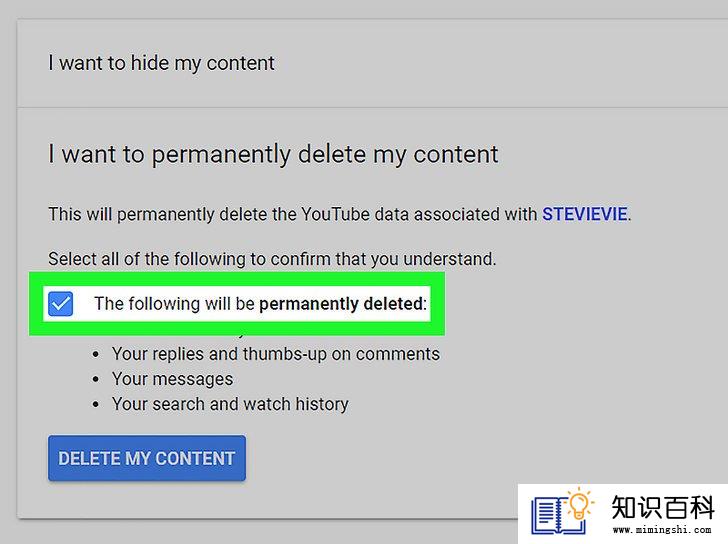Open the STEVIEVIE channel link
This screenshot has width=728, height=544.
point(585,214)
